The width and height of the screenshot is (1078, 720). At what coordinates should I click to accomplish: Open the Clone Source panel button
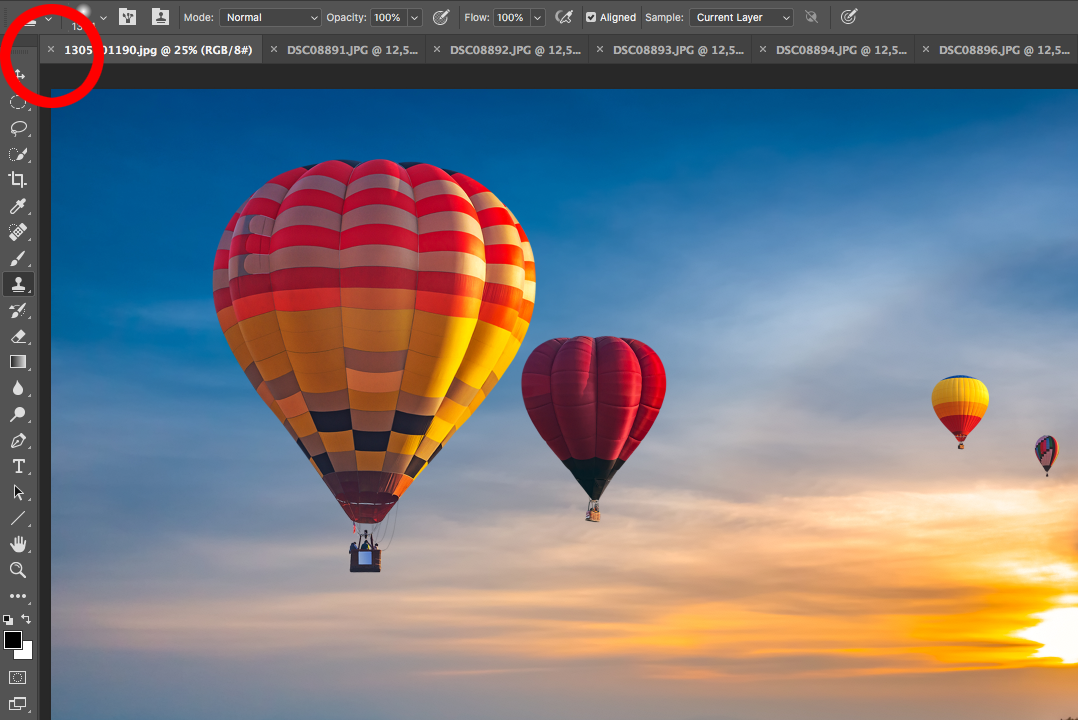(x=160, y=17)
